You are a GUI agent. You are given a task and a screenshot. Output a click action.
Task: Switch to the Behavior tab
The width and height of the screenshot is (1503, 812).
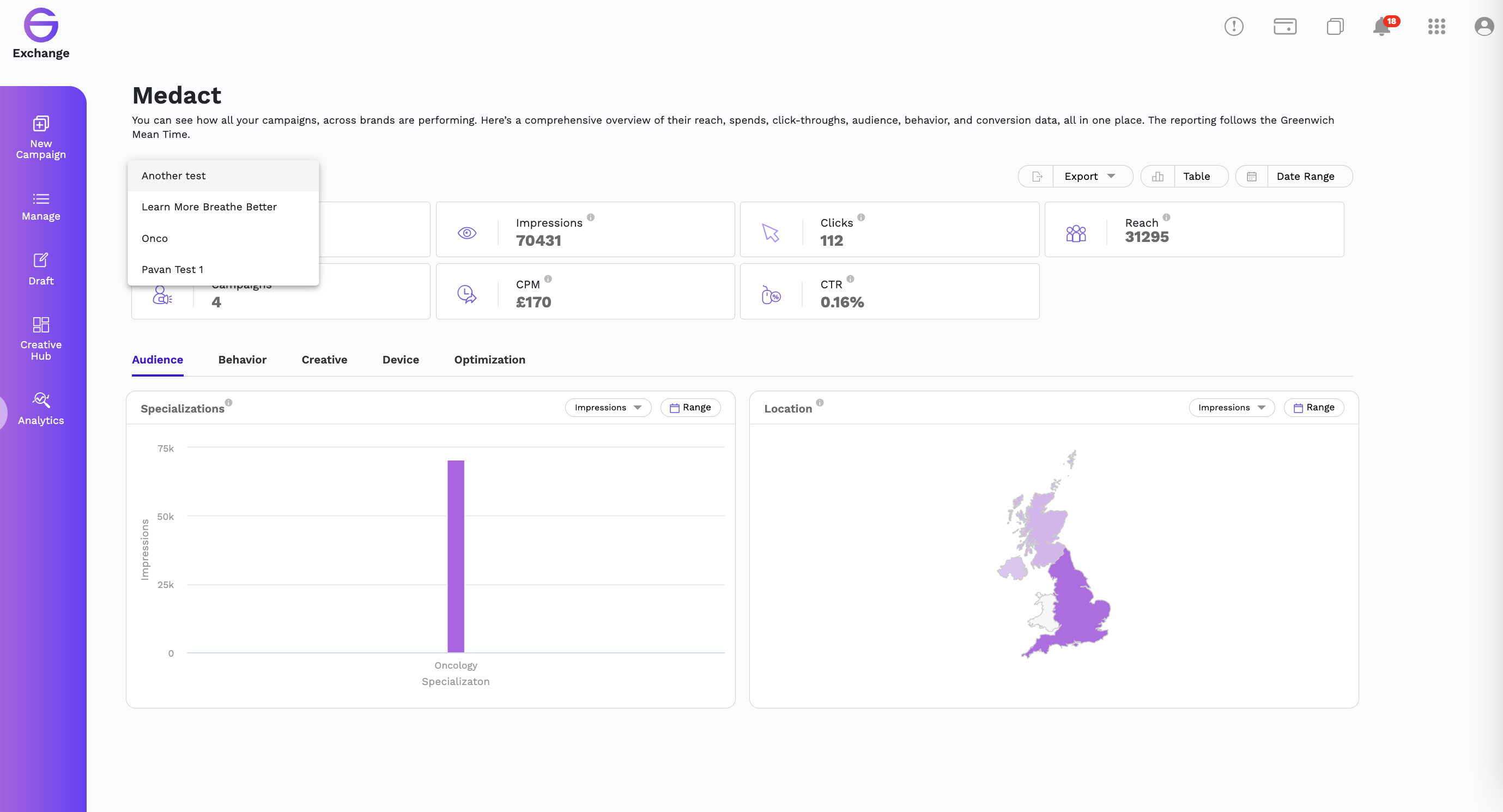pyautogui.click(x=242, y=360)
